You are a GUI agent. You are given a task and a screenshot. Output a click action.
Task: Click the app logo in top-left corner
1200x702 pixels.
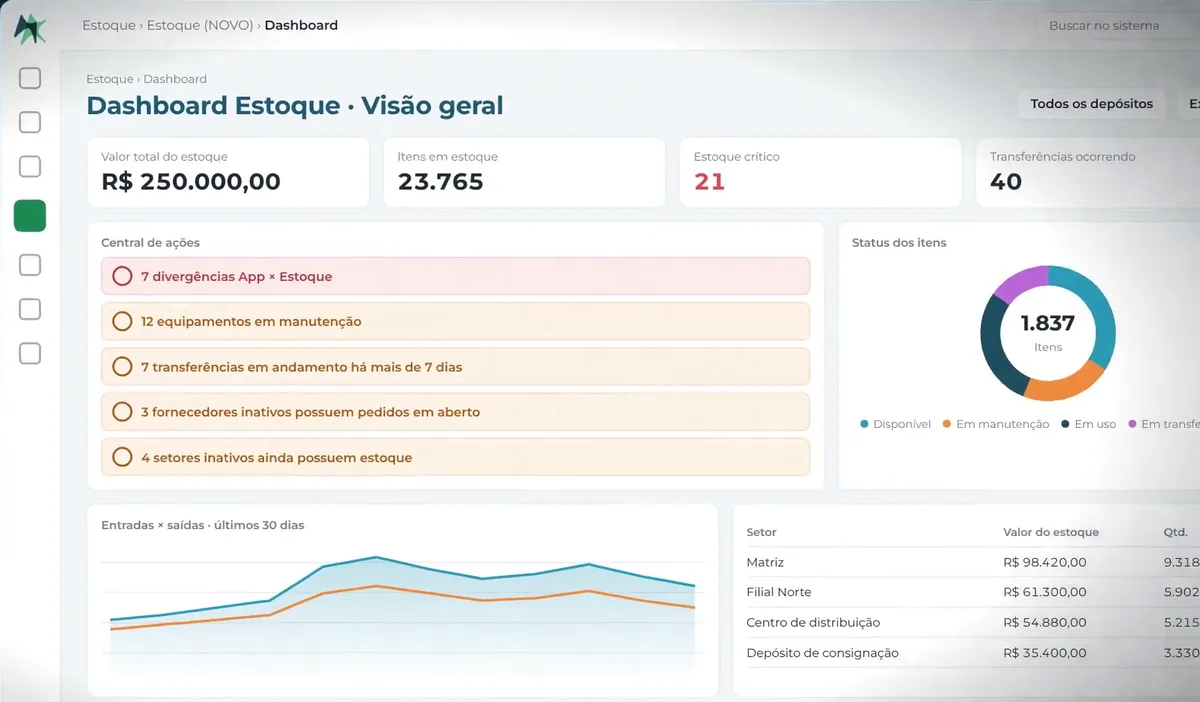30,27
